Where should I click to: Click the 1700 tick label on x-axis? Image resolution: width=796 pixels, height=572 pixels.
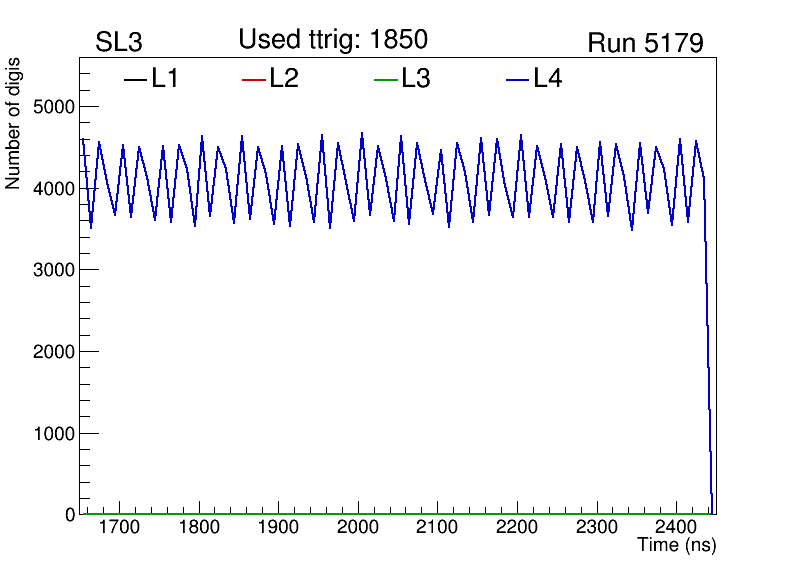119,527
